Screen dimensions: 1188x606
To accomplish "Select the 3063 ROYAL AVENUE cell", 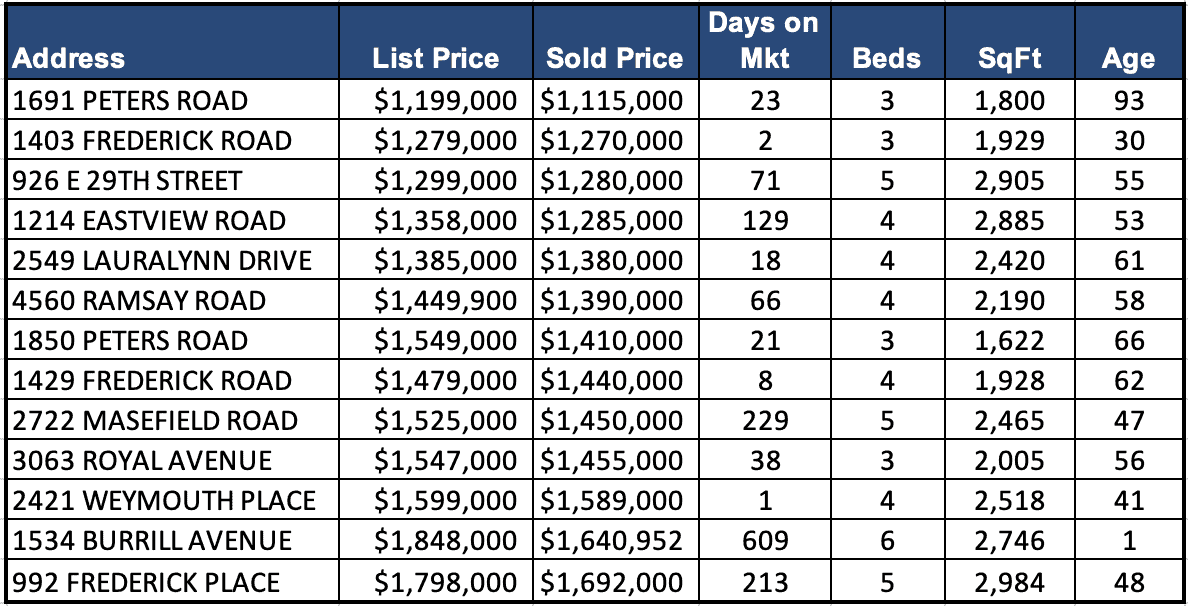I will (142, 461).
